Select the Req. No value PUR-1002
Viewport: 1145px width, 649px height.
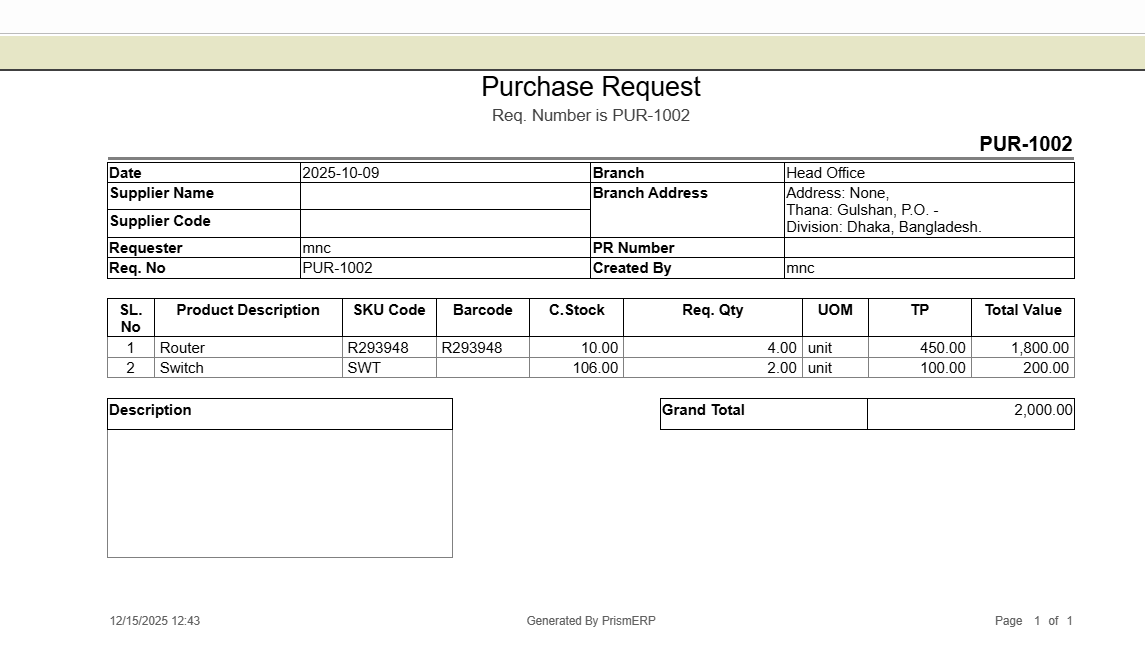tap(337, 268)
